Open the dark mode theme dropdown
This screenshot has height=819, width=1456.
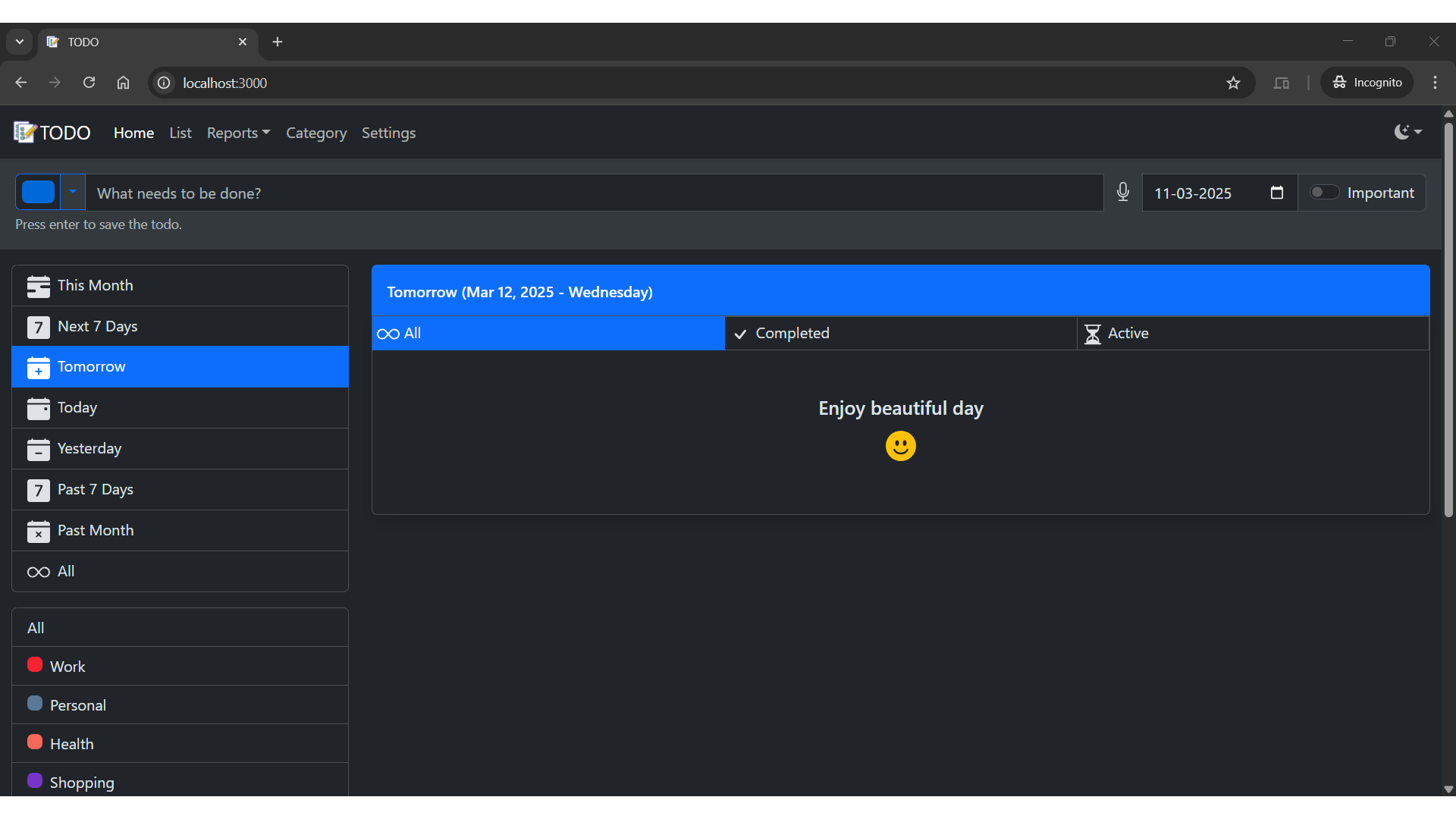1407,132
